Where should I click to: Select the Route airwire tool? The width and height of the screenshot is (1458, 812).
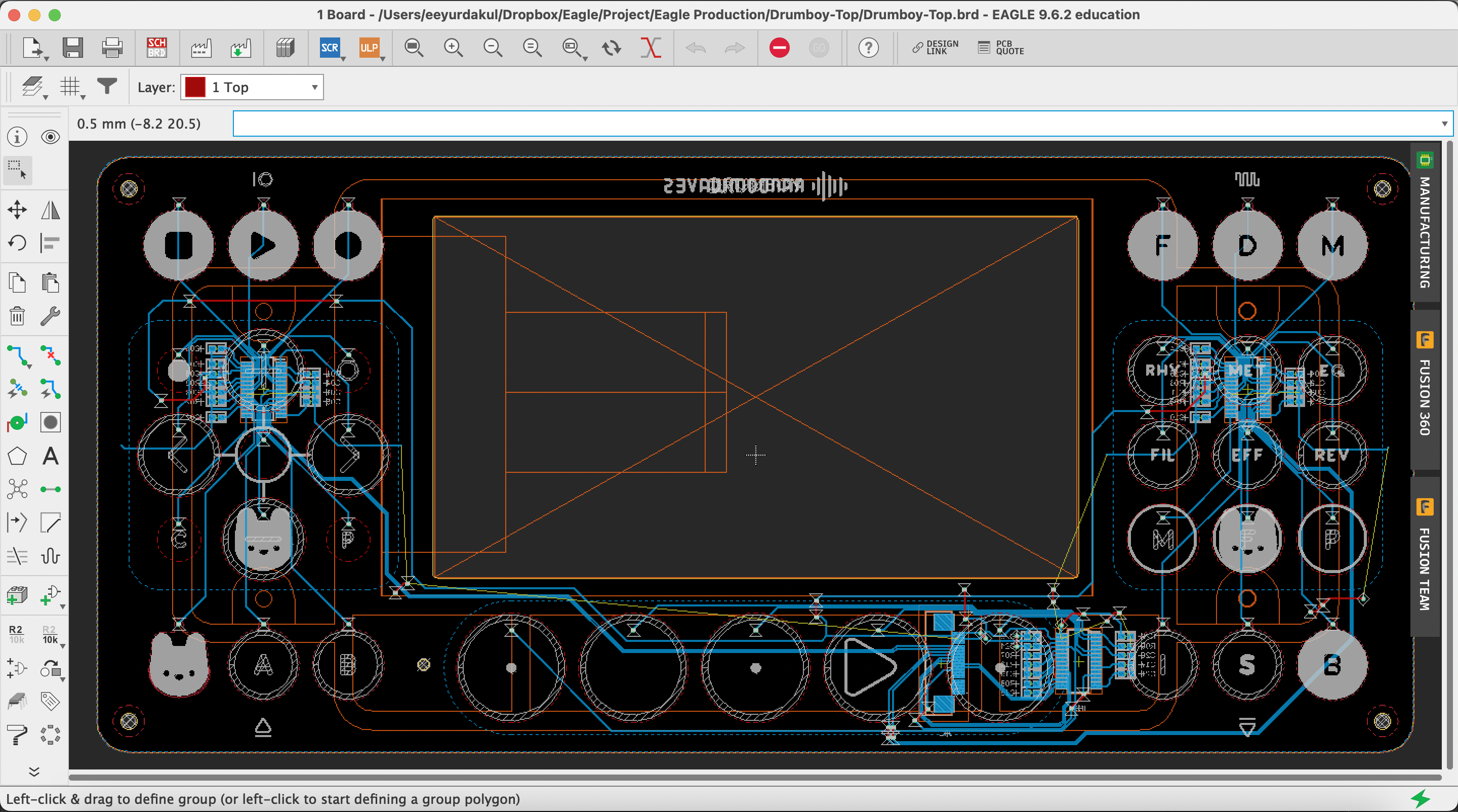click(17, 356)
